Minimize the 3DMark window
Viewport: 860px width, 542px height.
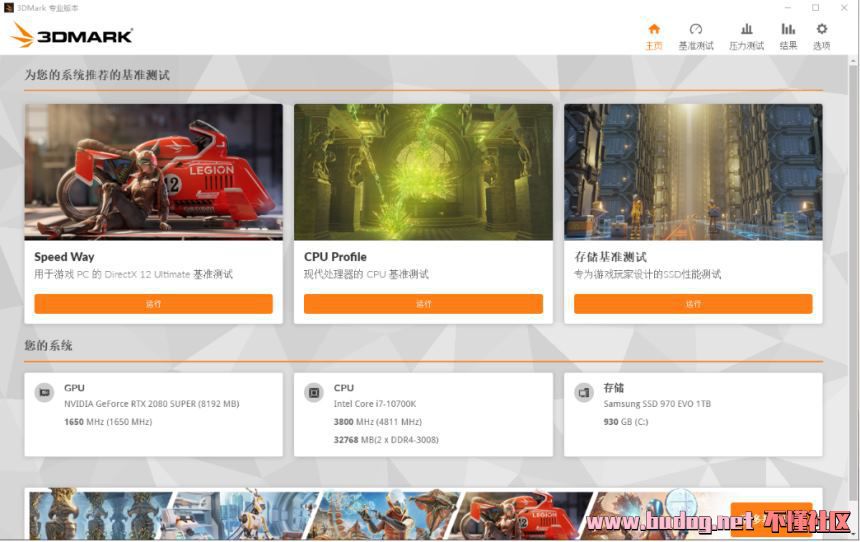pos(788,8)
